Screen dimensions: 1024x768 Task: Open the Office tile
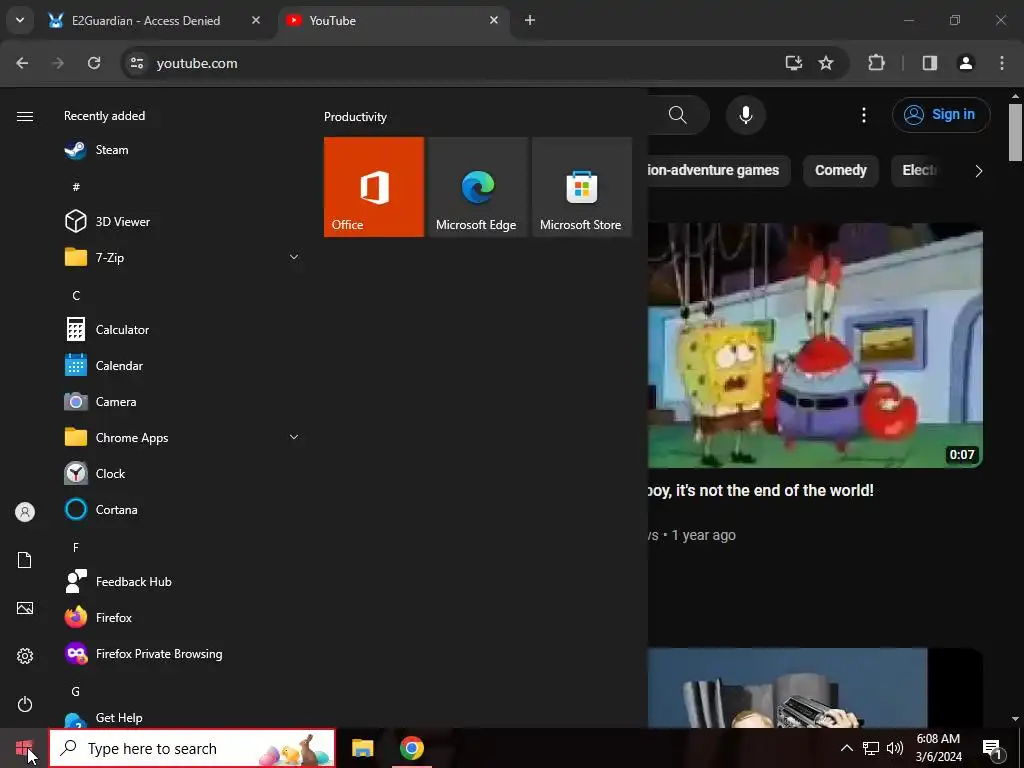coord(374,187)
